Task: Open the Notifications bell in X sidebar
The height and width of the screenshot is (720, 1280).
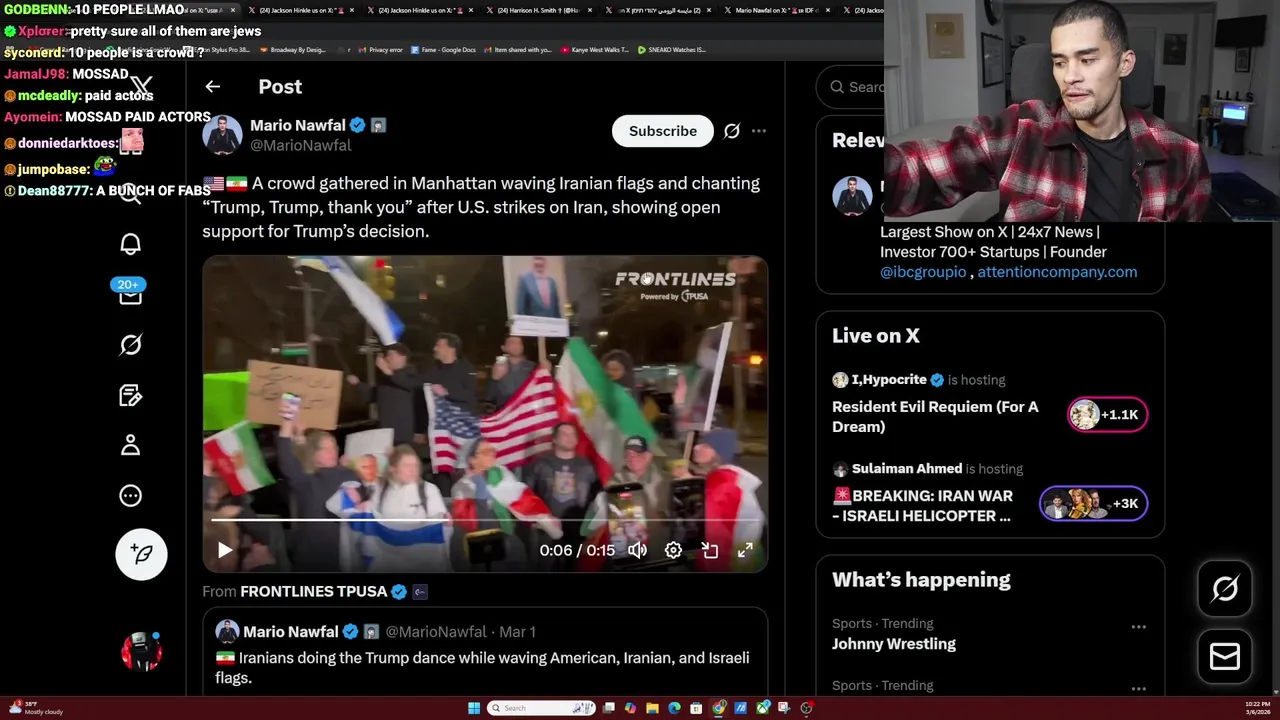Action: [x=131, y=244]
